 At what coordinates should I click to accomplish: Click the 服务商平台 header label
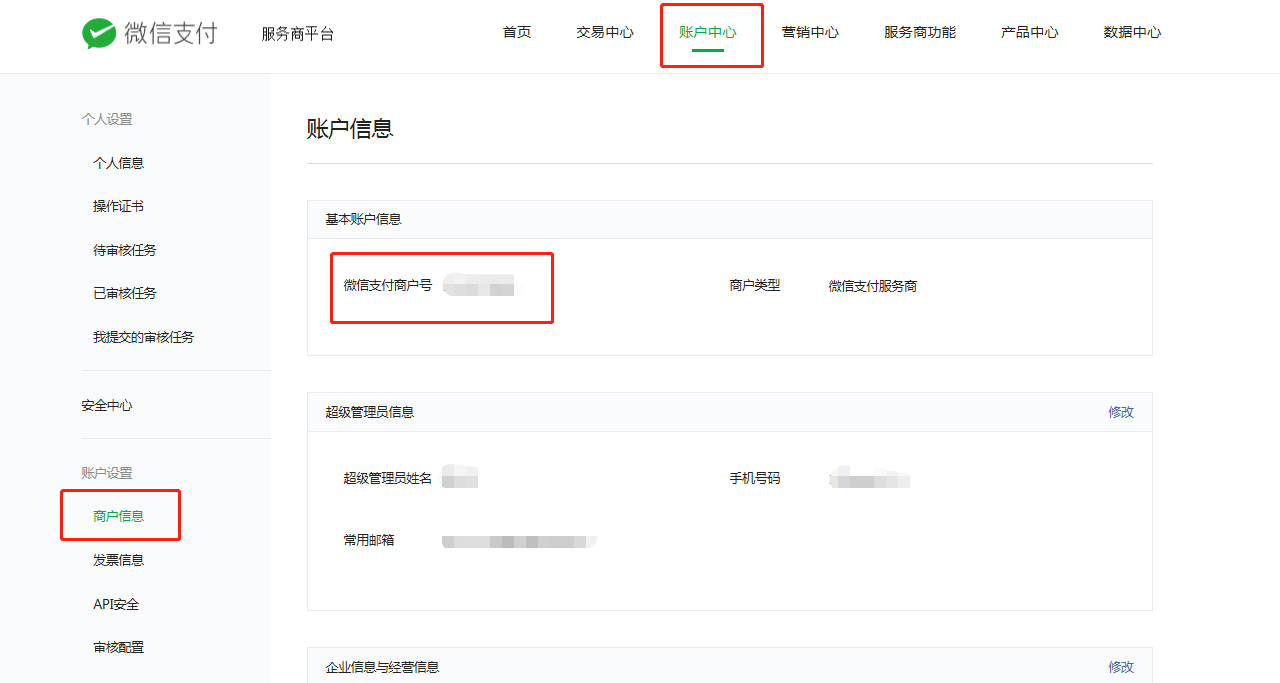(298, 34)
